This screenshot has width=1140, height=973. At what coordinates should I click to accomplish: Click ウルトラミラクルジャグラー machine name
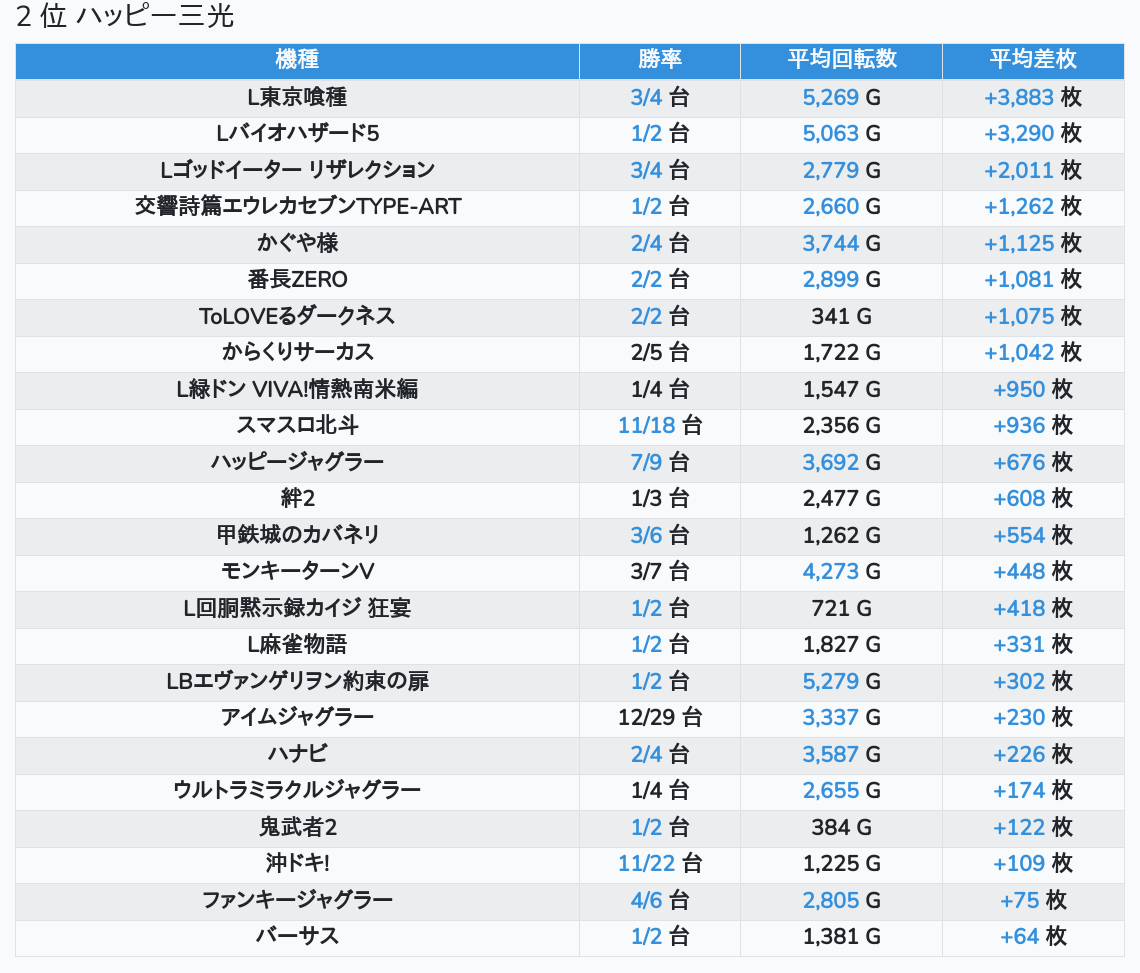tap(297, 790)
